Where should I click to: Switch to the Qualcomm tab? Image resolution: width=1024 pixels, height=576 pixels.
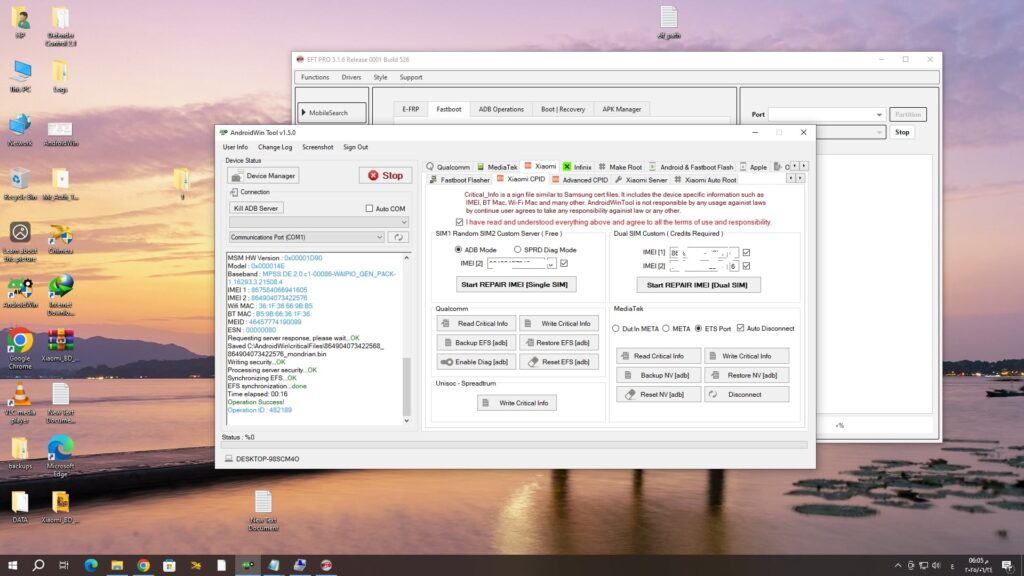point(448,167)
